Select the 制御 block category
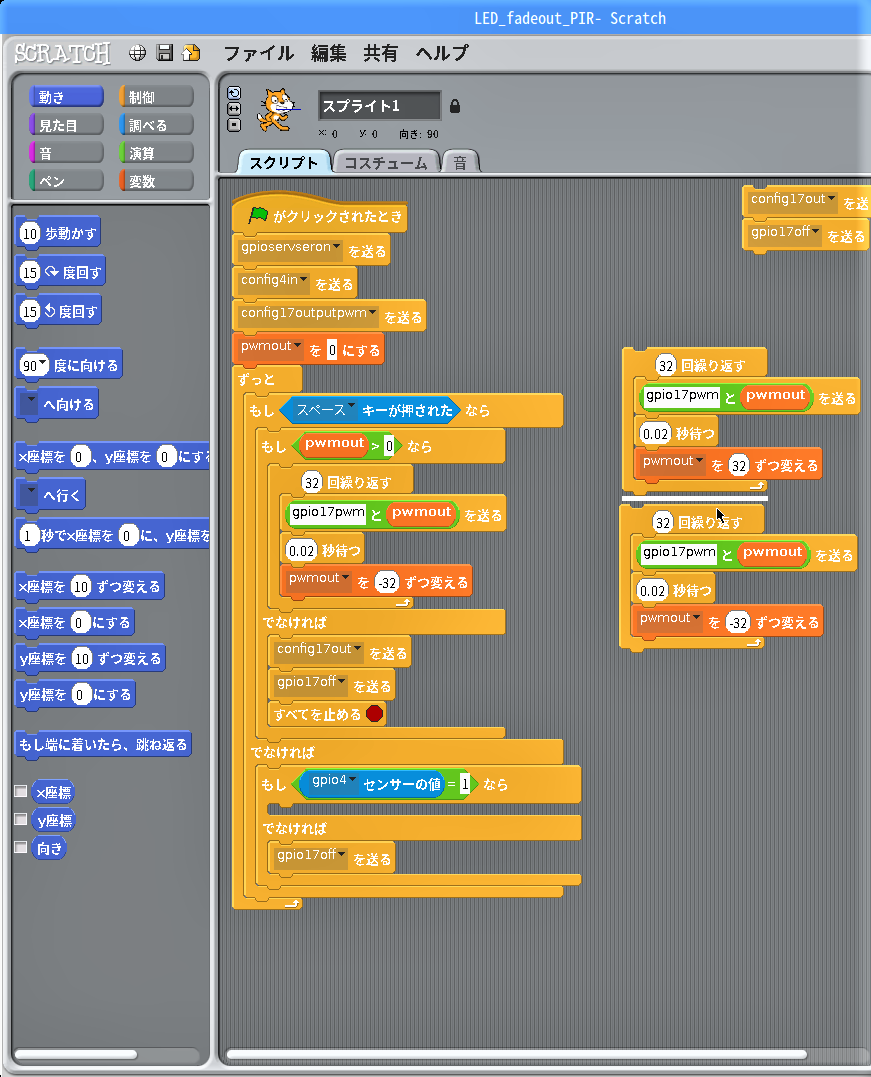The height and width of the screenshot is (1077, 871). pos(155,96)
